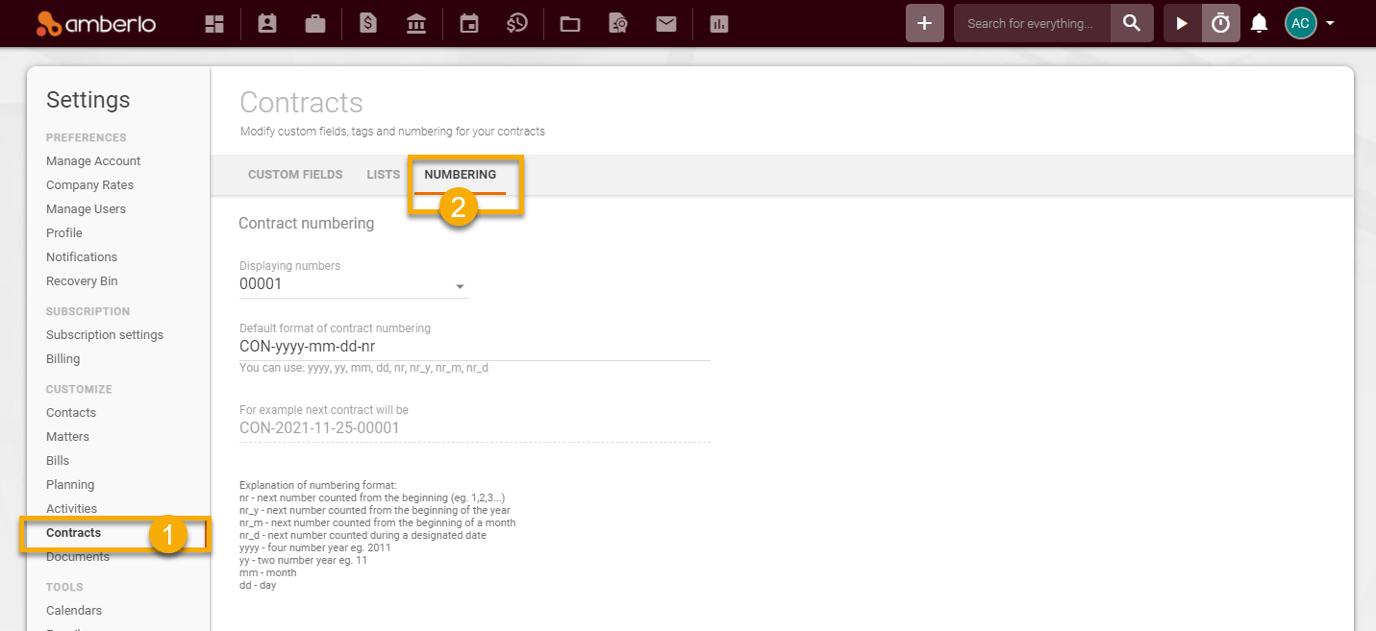This screenshot has width=1376, height=631.
Task: Open the folder documents icon
Action: 570,24
